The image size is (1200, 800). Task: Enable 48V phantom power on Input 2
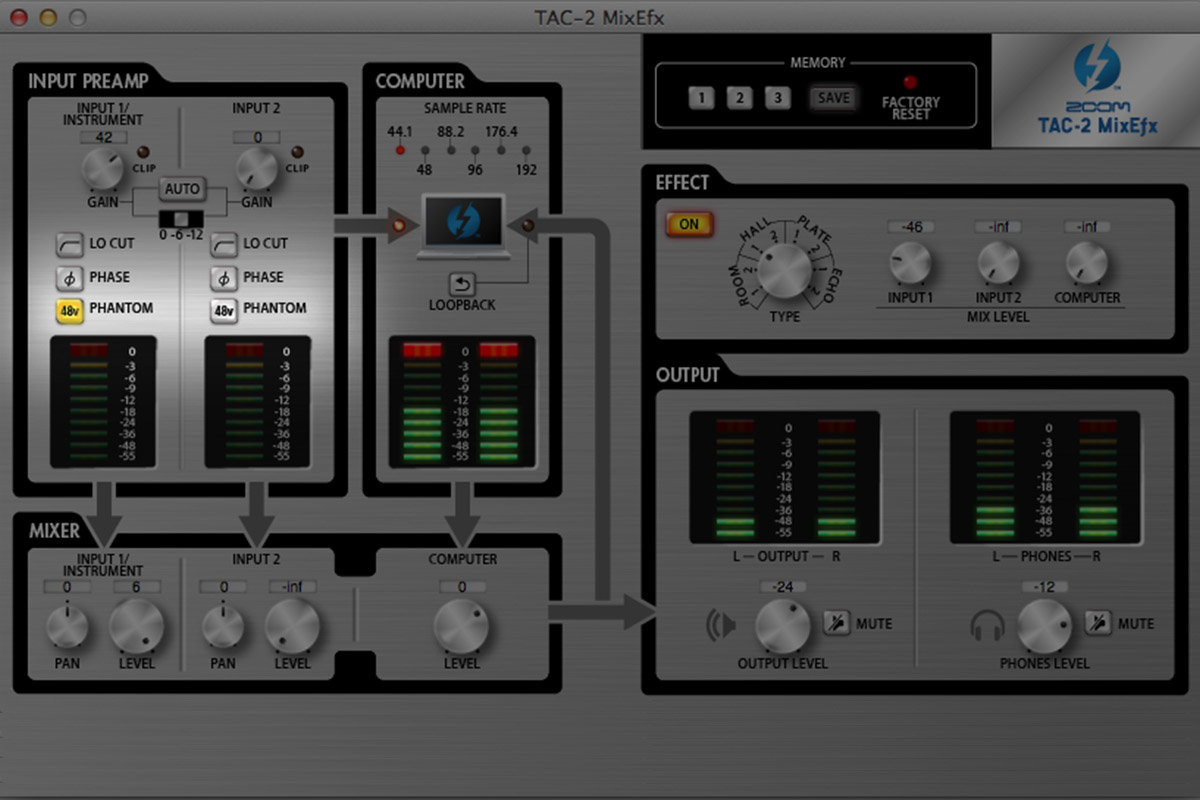pos(224,310)
